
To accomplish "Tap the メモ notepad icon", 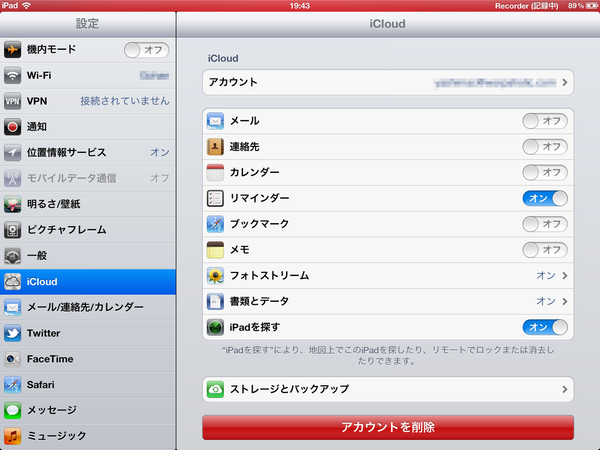I will pyautogui.click(x=215, y=250).
